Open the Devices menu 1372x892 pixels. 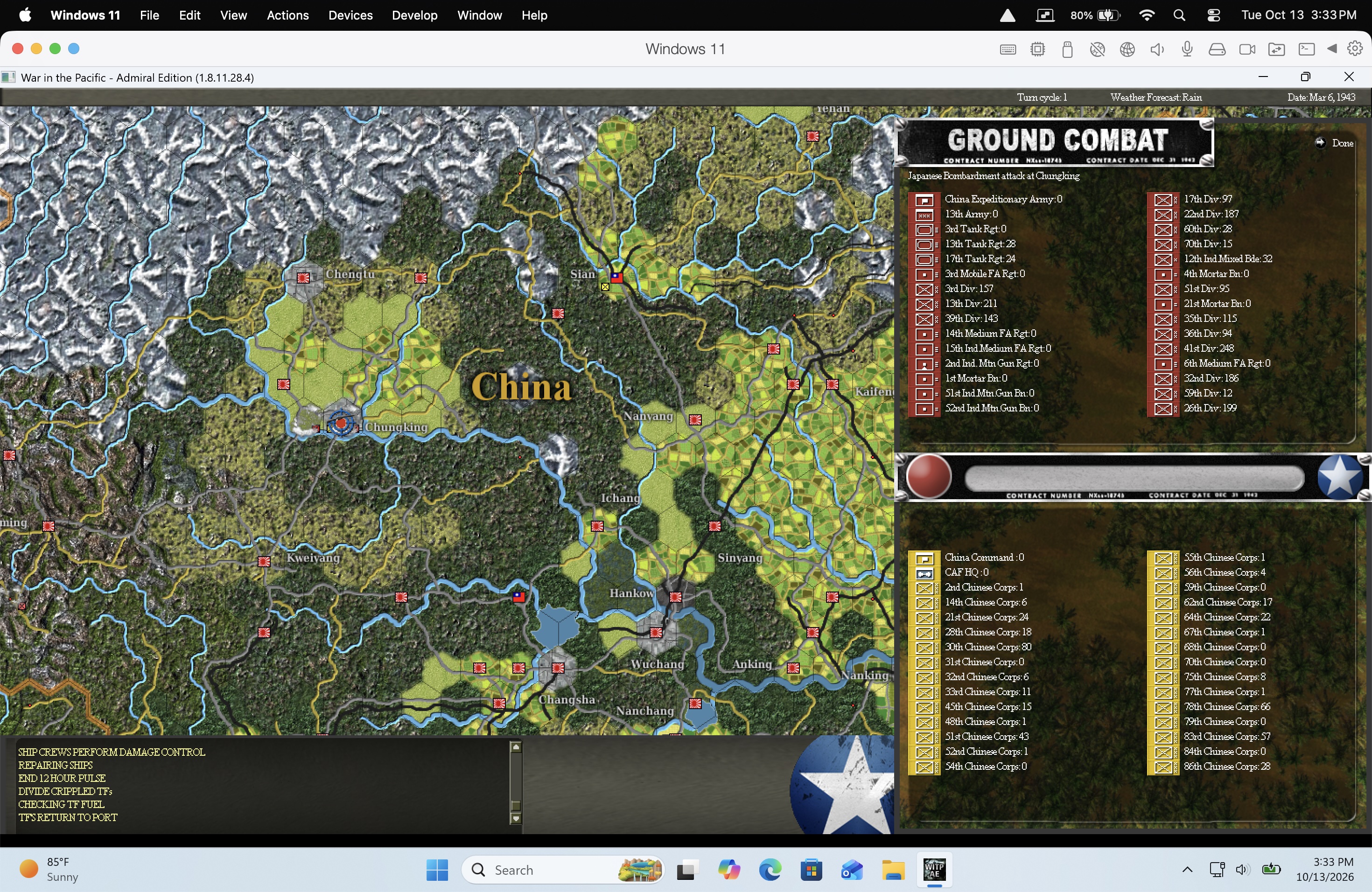click(x=350, y=15)
